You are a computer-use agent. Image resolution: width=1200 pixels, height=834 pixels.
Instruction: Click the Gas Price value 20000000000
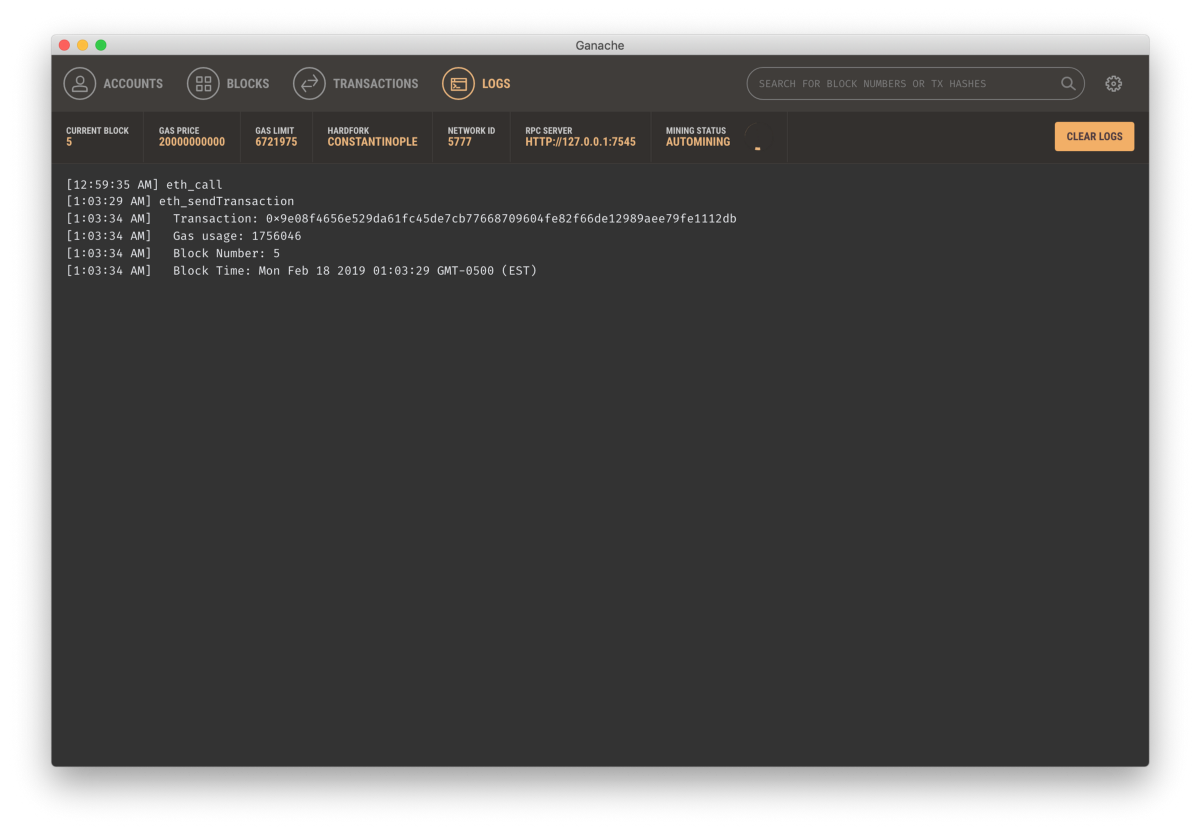point(192,142)
